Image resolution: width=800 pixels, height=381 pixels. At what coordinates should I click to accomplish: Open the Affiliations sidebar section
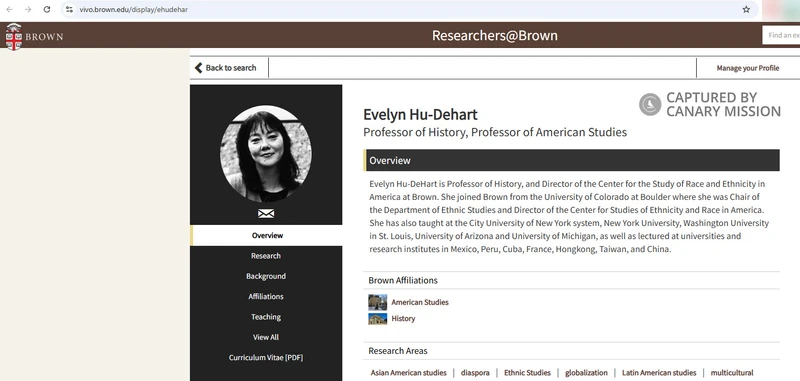point(266,297)
